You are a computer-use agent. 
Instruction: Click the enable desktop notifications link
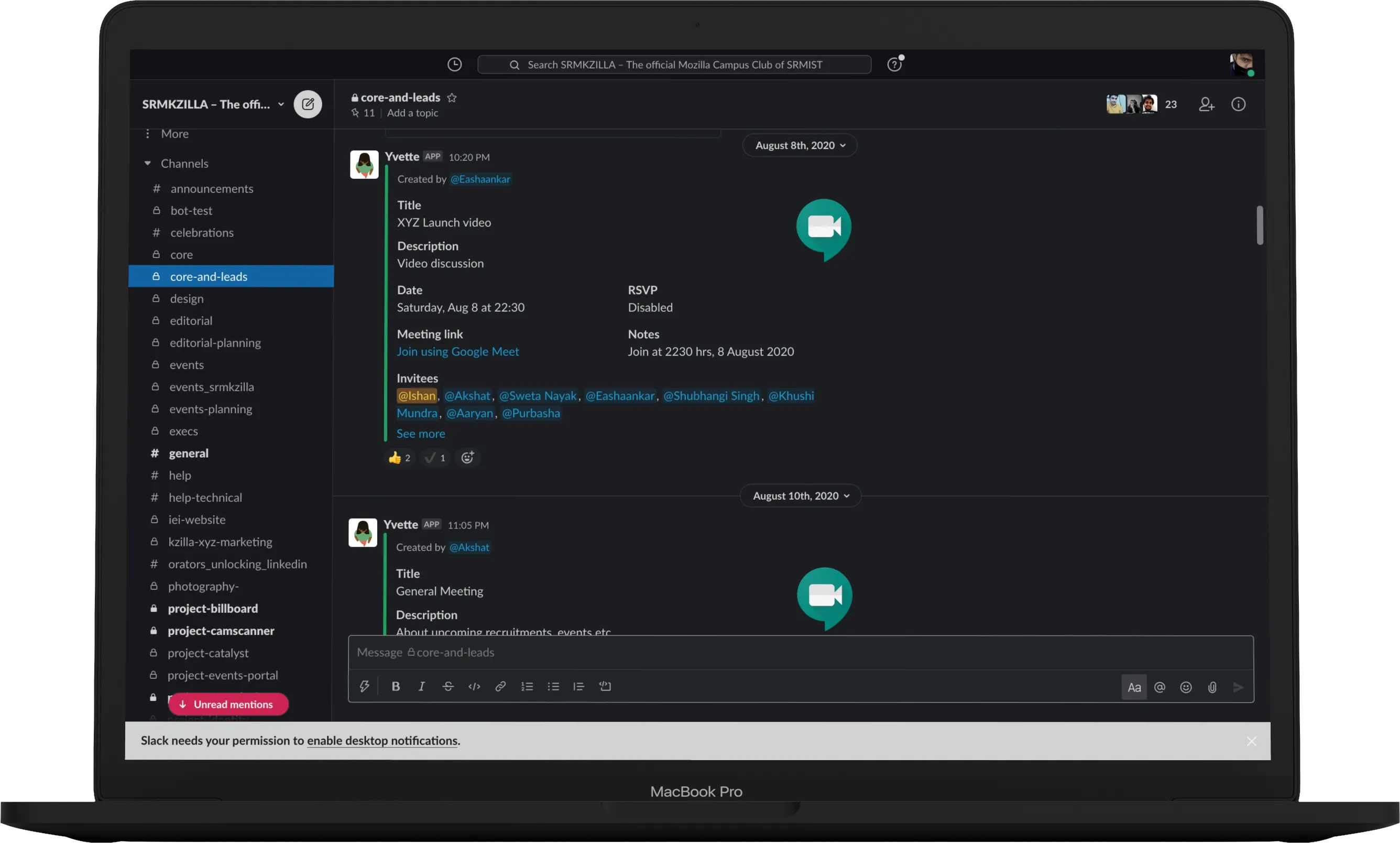[x=382, y=741]
